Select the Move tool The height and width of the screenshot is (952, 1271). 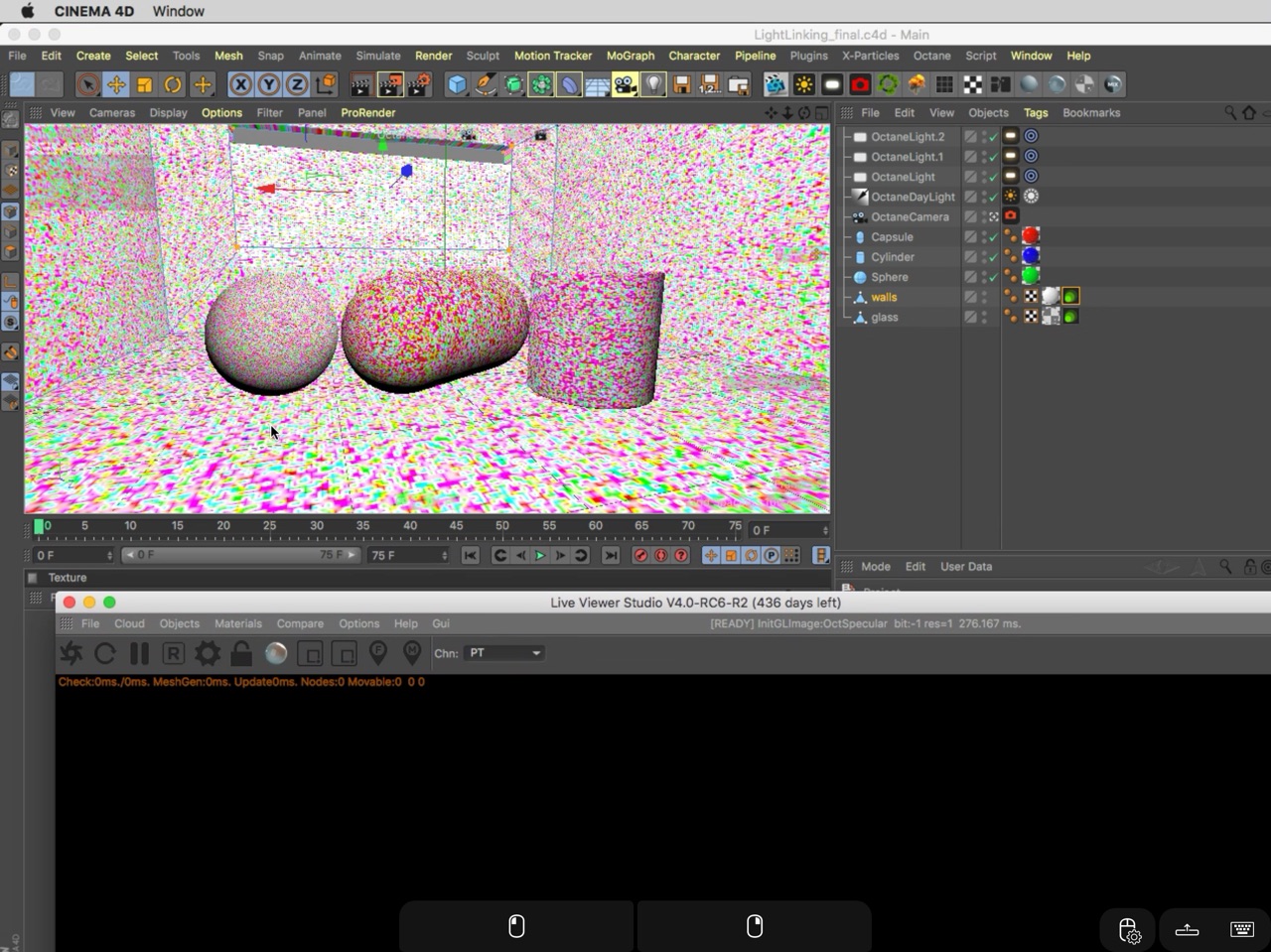pyautogui.click(x=116, y=85)
